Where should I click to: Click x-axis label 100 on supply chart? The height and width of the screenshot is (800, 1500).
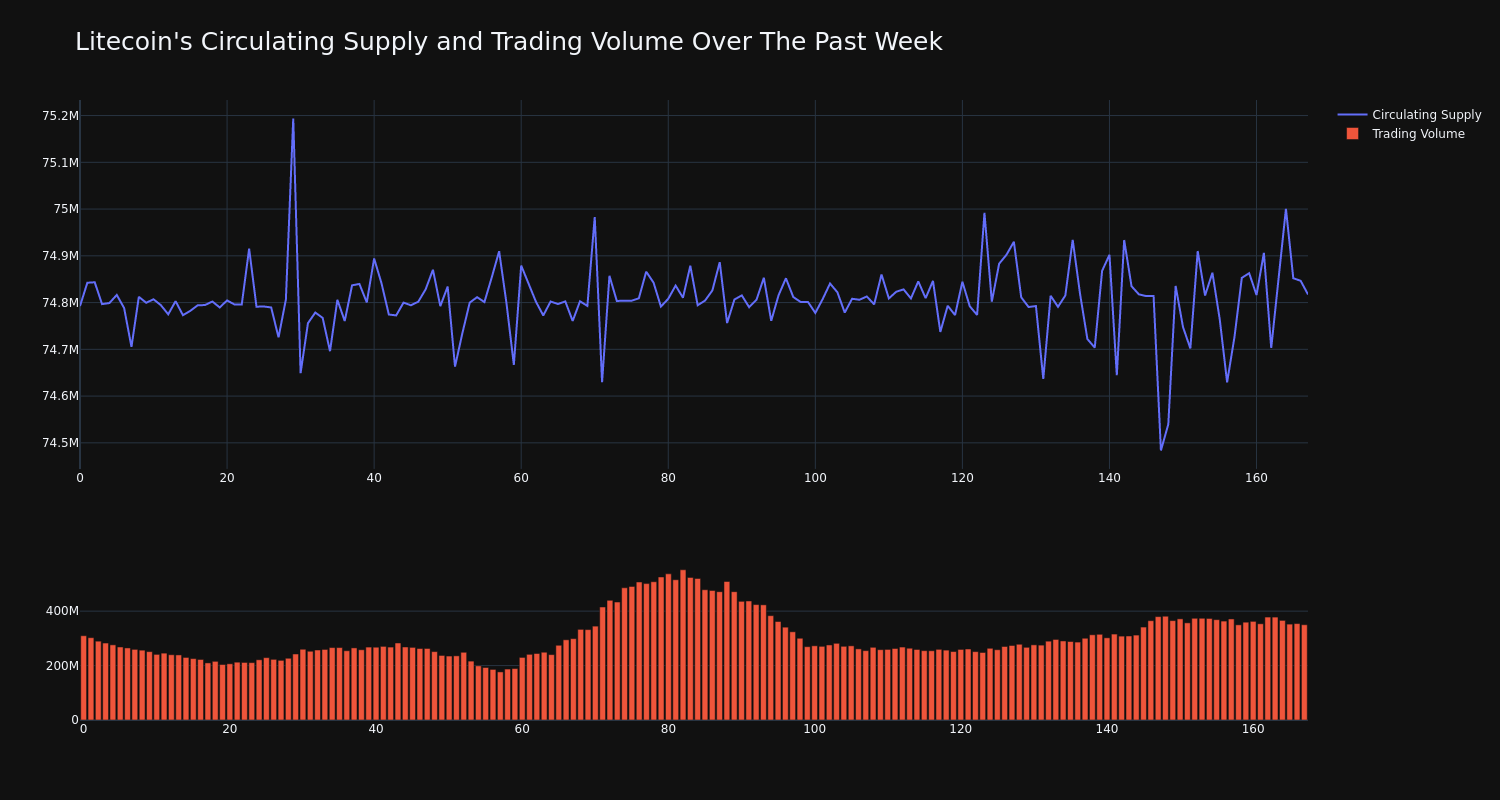815,478
